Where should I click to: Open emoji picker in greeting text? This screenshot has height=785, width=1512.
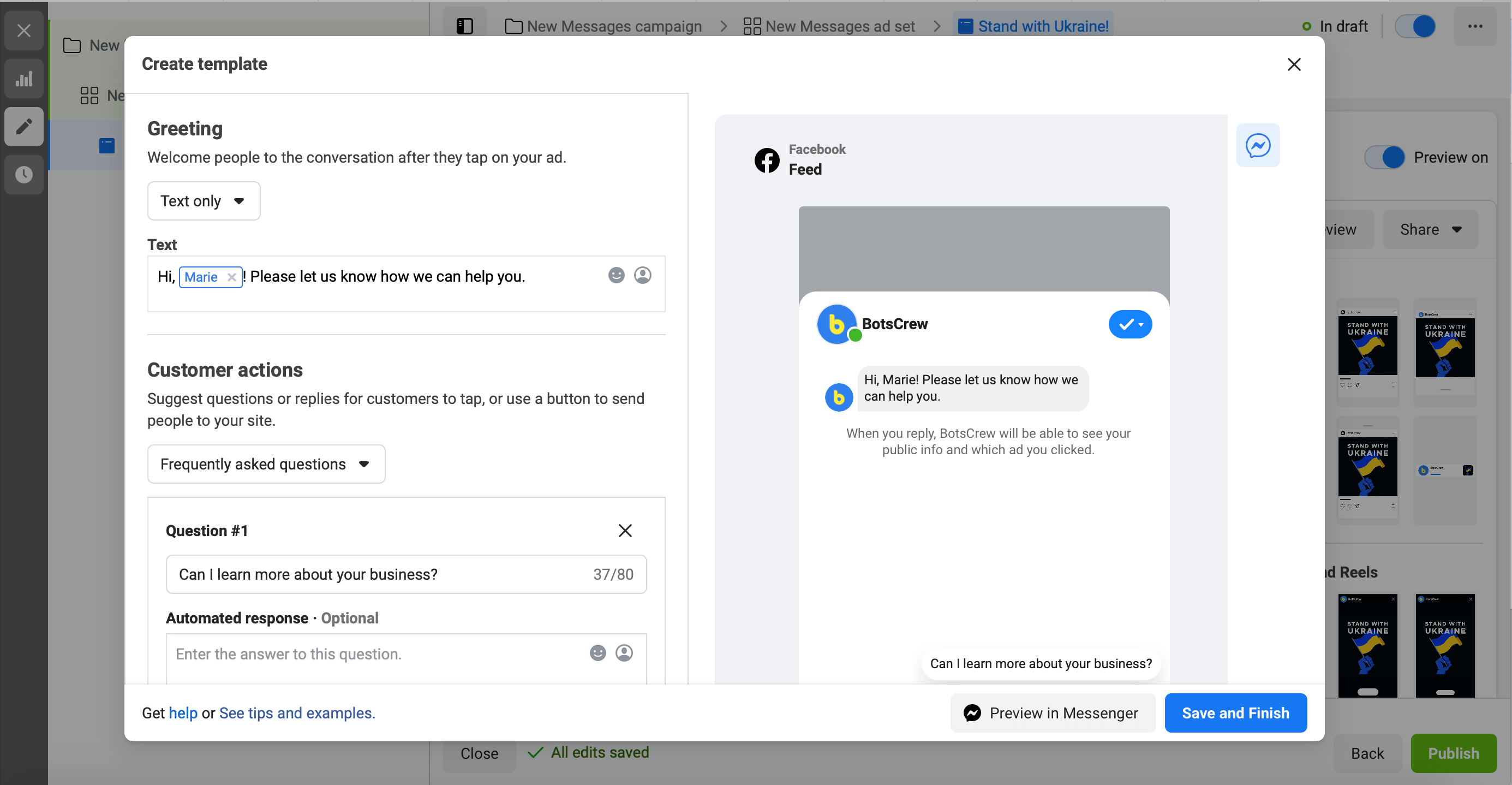tap(615, 275)
